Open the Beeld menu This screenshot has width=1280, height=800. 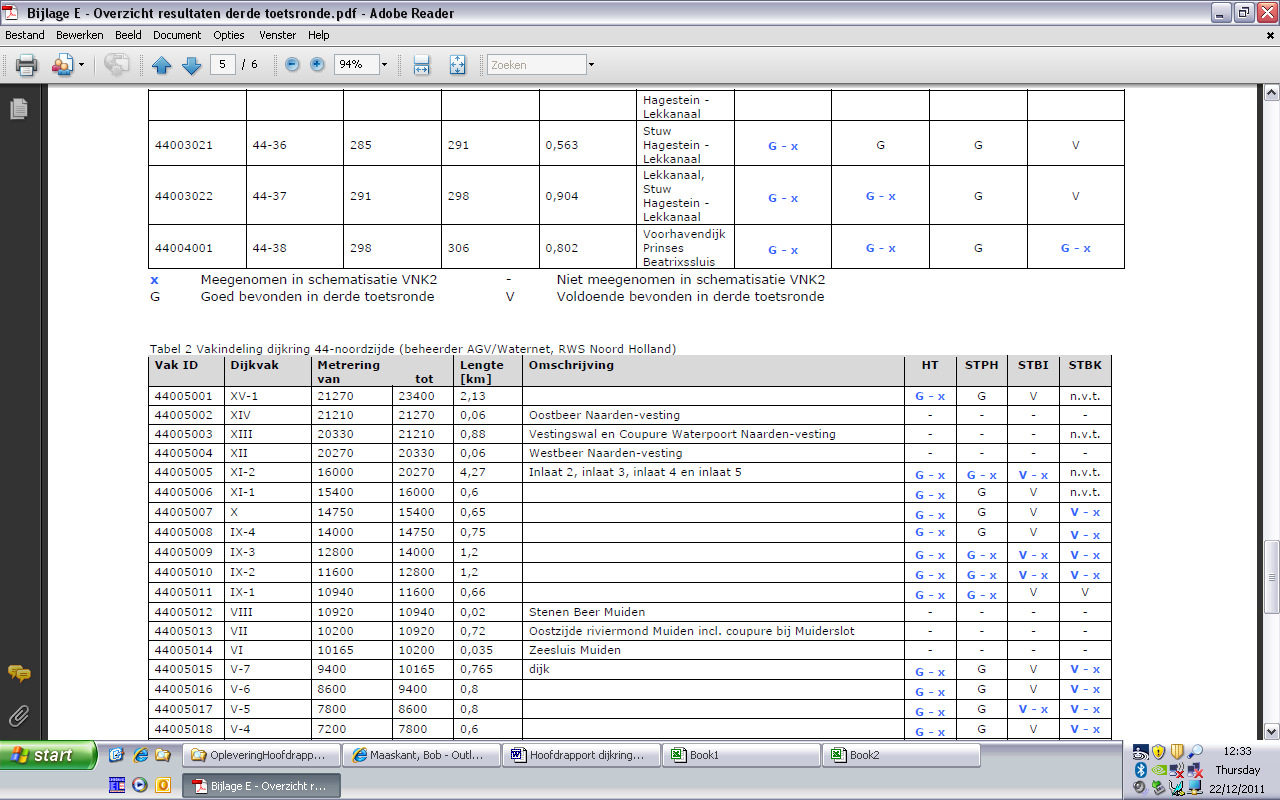[x=129, y=35]
